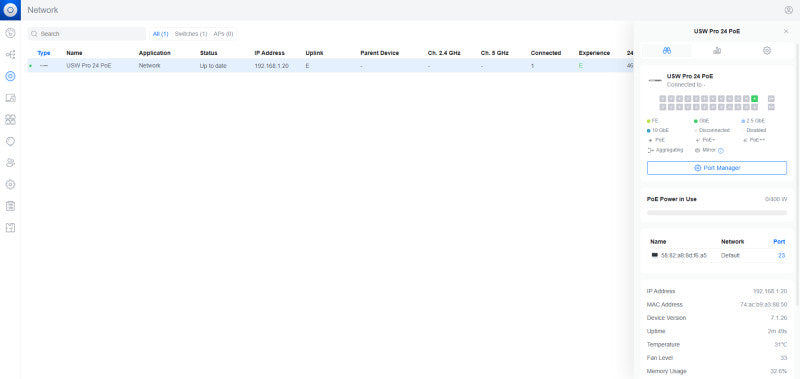Select the USW Pro 24 PoE name cell
This screenshot has height=379, width=800.
[x=89, y=66]
